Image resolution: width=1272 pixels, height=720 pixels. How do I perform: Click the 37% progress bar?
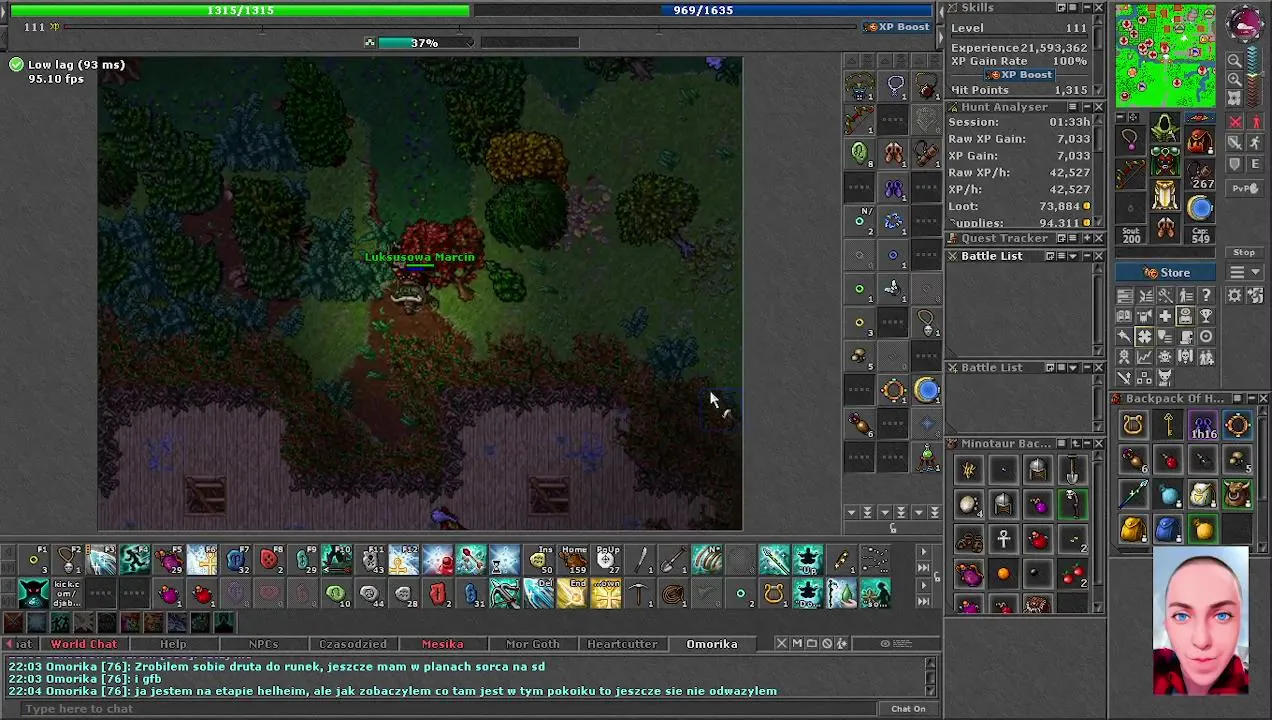(427, 43)
